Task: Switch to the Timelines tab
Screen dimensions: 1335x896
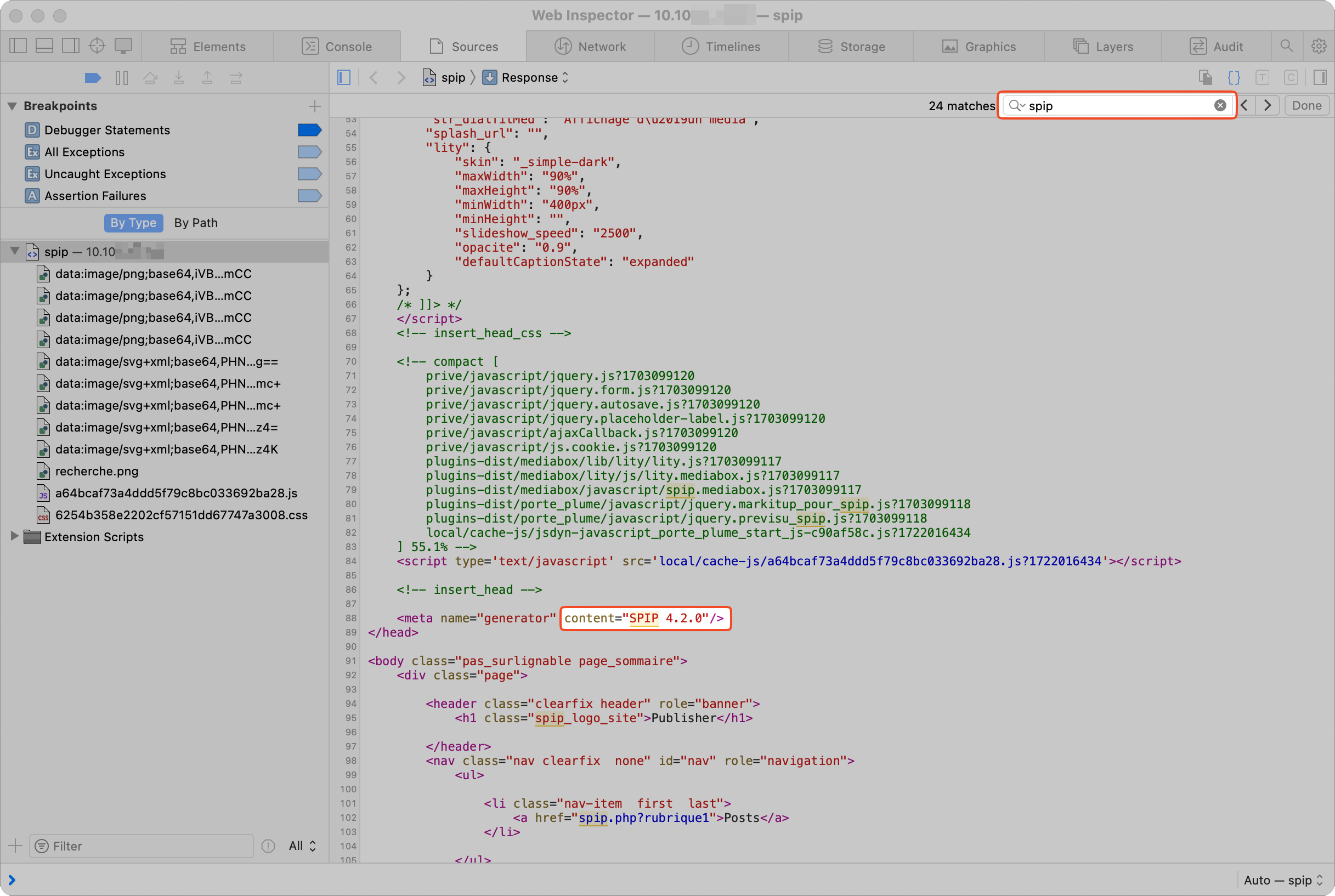Action: coord(721,46)
